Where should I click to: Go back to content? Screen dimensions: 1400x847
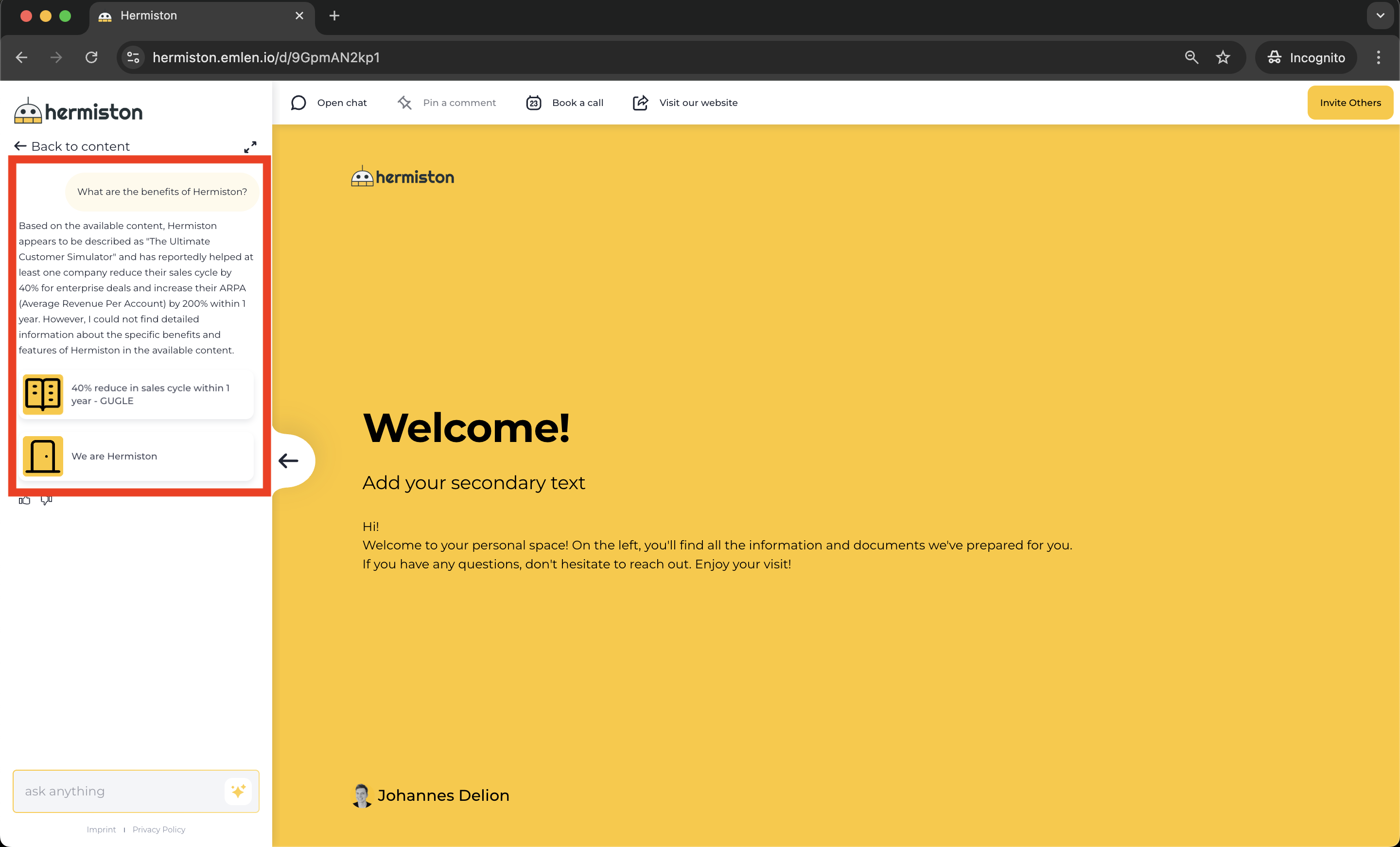pos(72,147)
